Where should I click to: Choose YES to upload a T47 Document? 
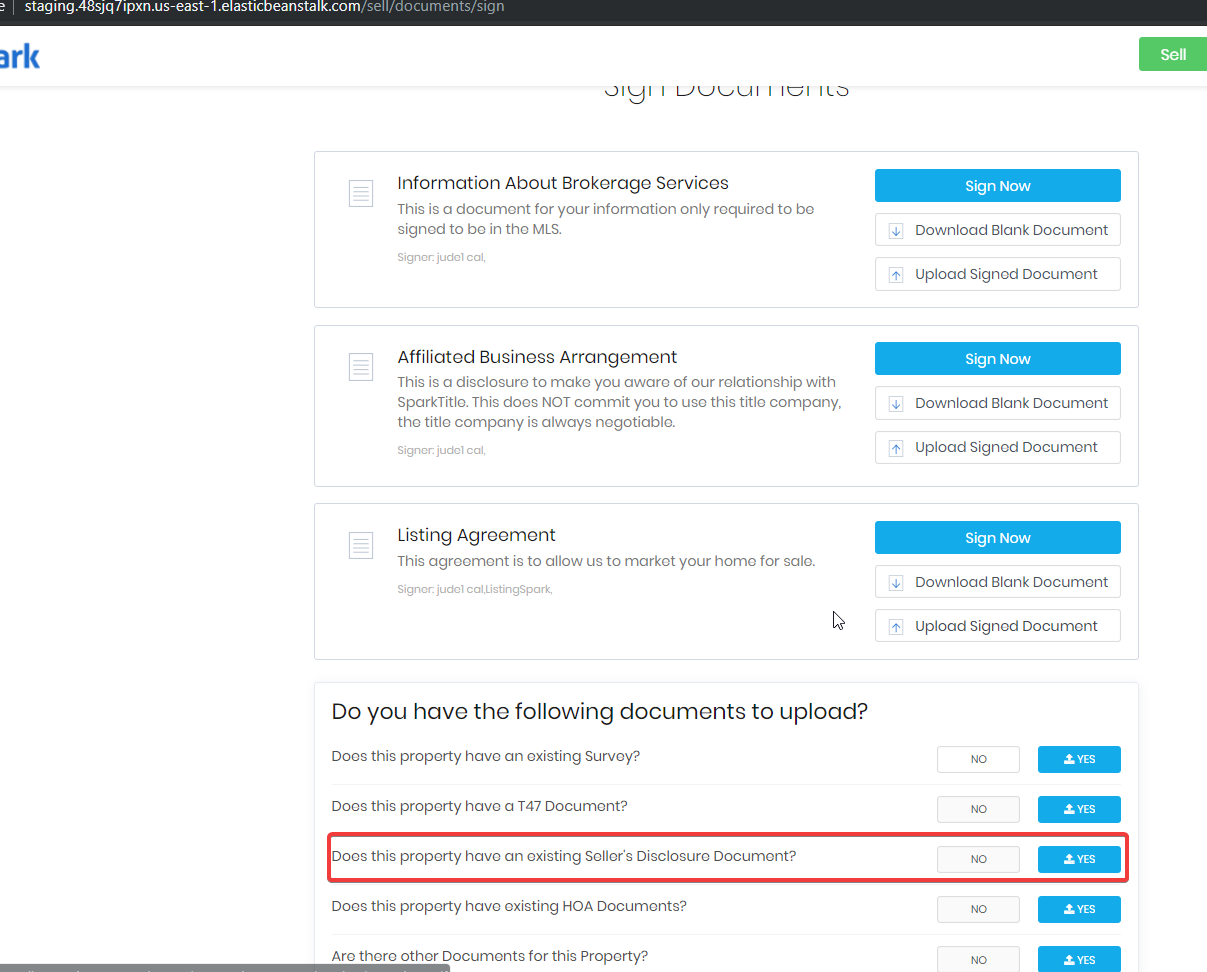[1079, 809]
